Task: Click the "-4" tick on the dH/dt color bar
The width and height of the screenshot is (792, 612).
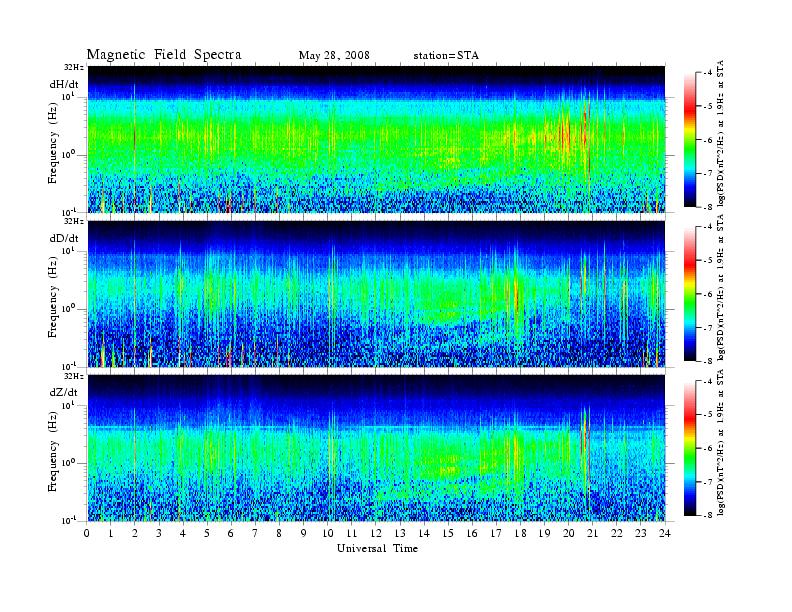Action: (x=708, y=73)
